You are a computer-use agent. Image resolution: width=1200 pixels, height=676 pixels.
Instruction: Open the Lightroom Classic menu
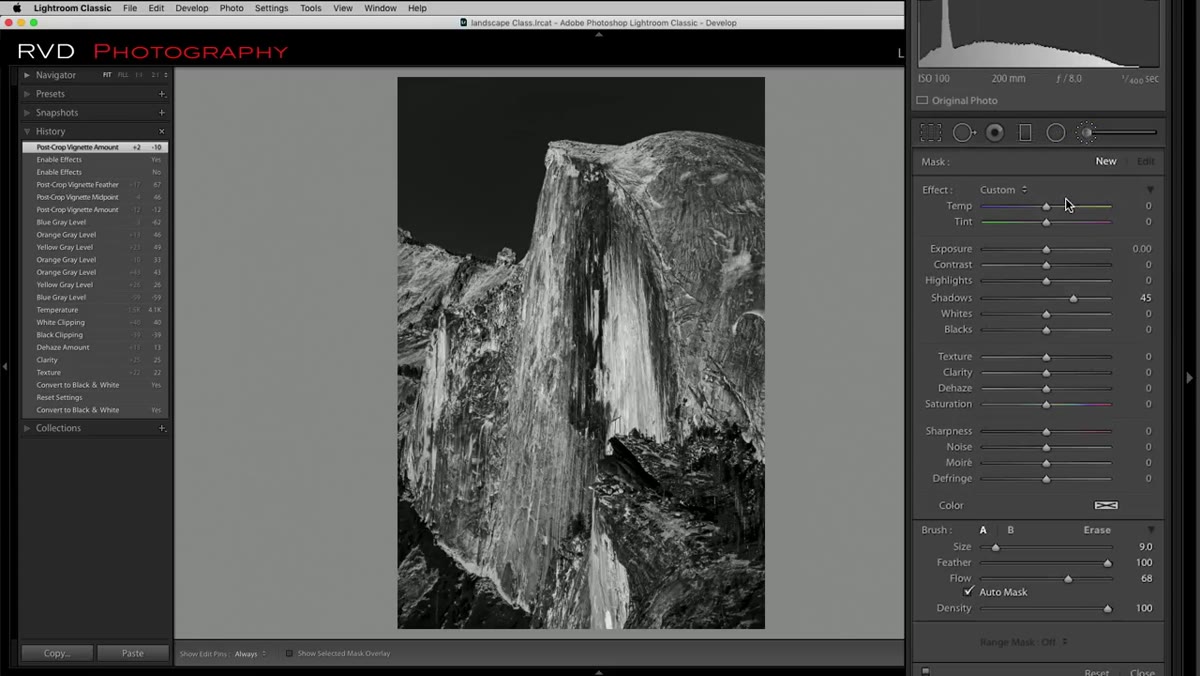(x=73, y=8)
